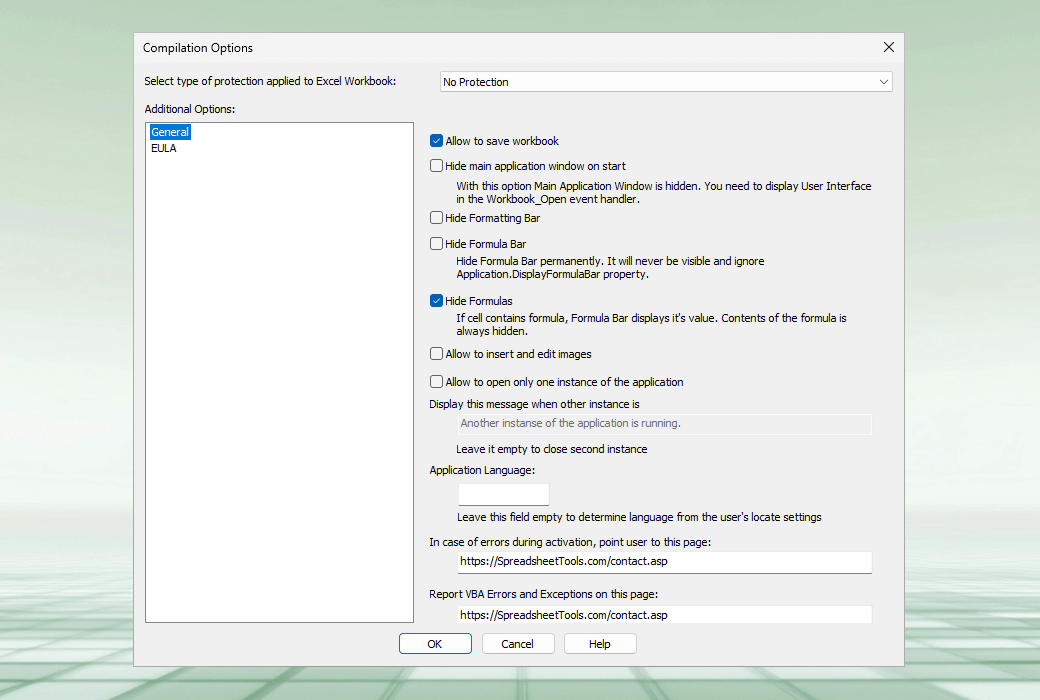Screen dimensions: 1040x700
Task: Enable Allow to insert and edit images
Action: pyautogui.click(x=437, y=353)
